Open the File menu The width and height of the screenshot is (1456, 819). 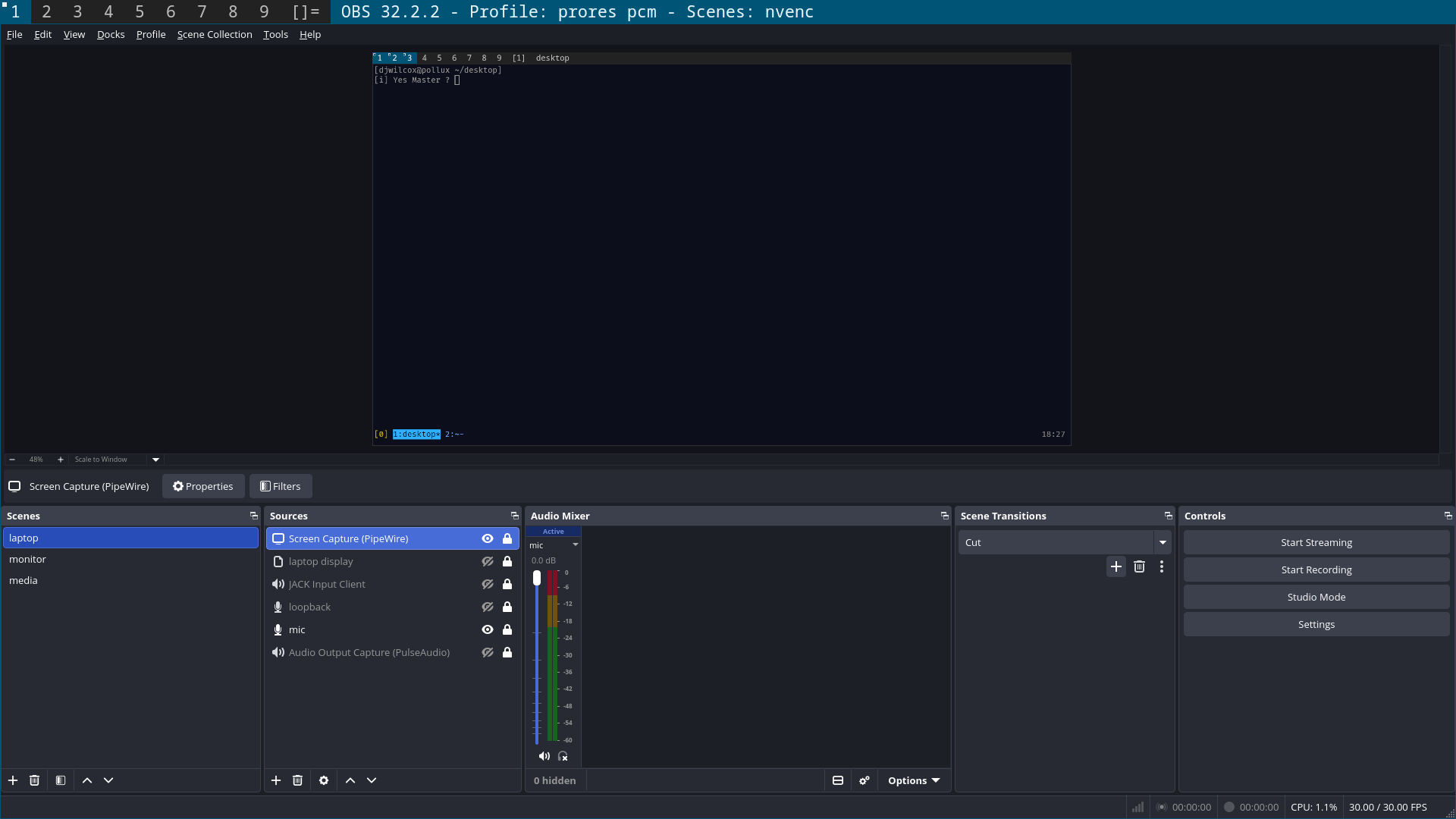pos(14,34)
